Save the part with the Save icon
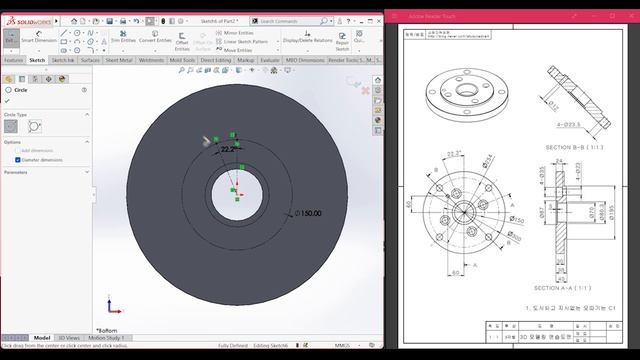 point(109,21)
